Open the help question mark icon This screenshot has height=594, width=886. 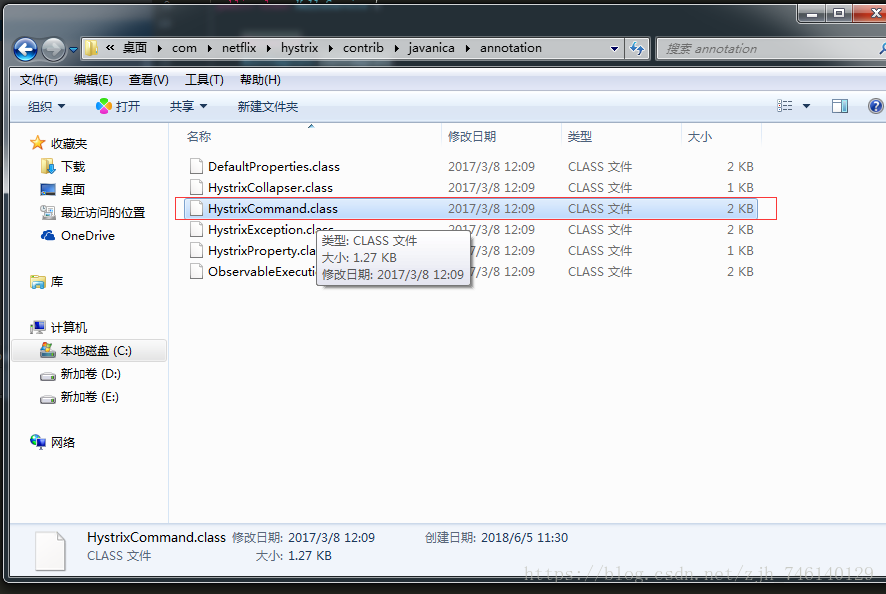pos(875,106)
